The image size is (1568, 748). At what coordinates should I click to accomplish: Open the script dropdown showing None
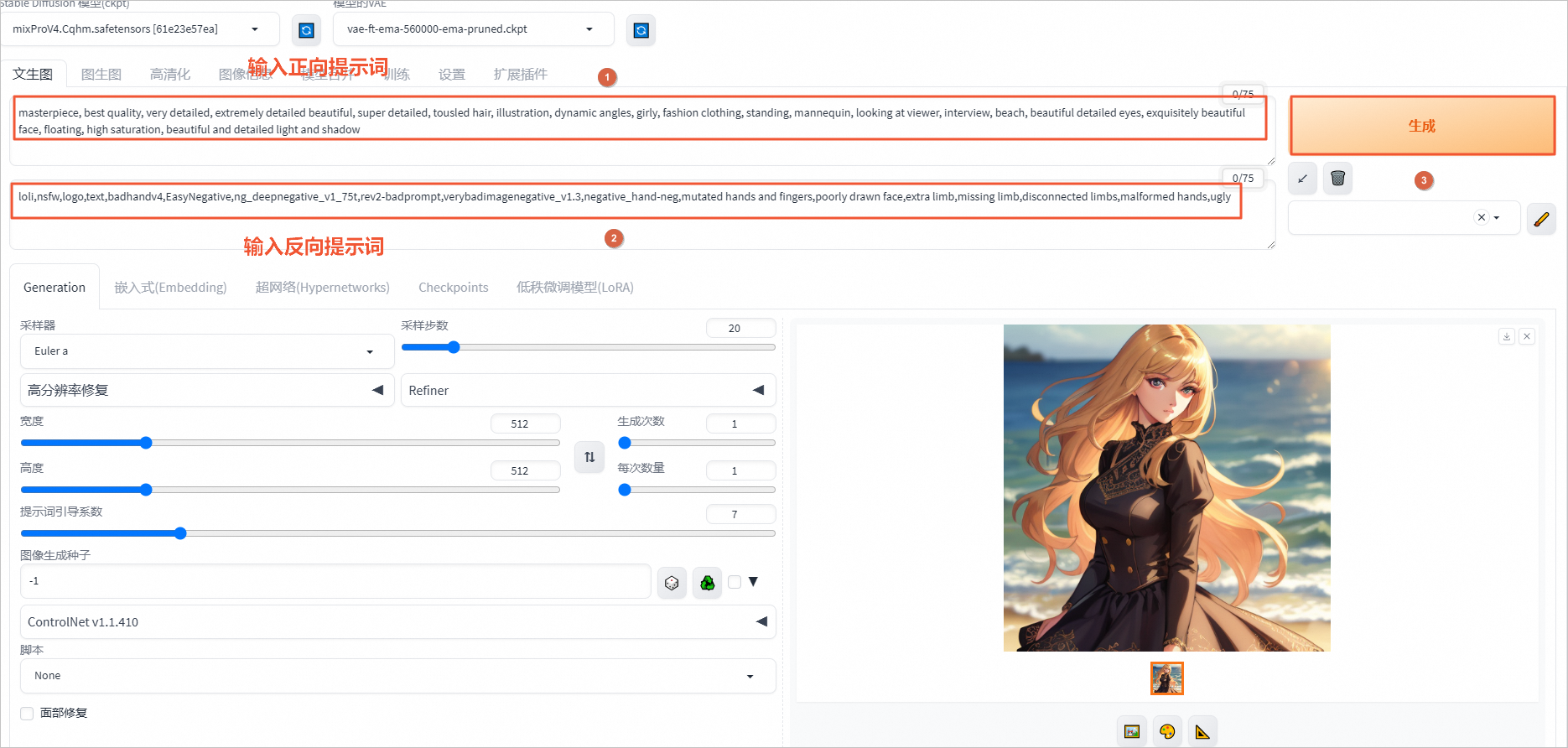[x=398, y=676]
